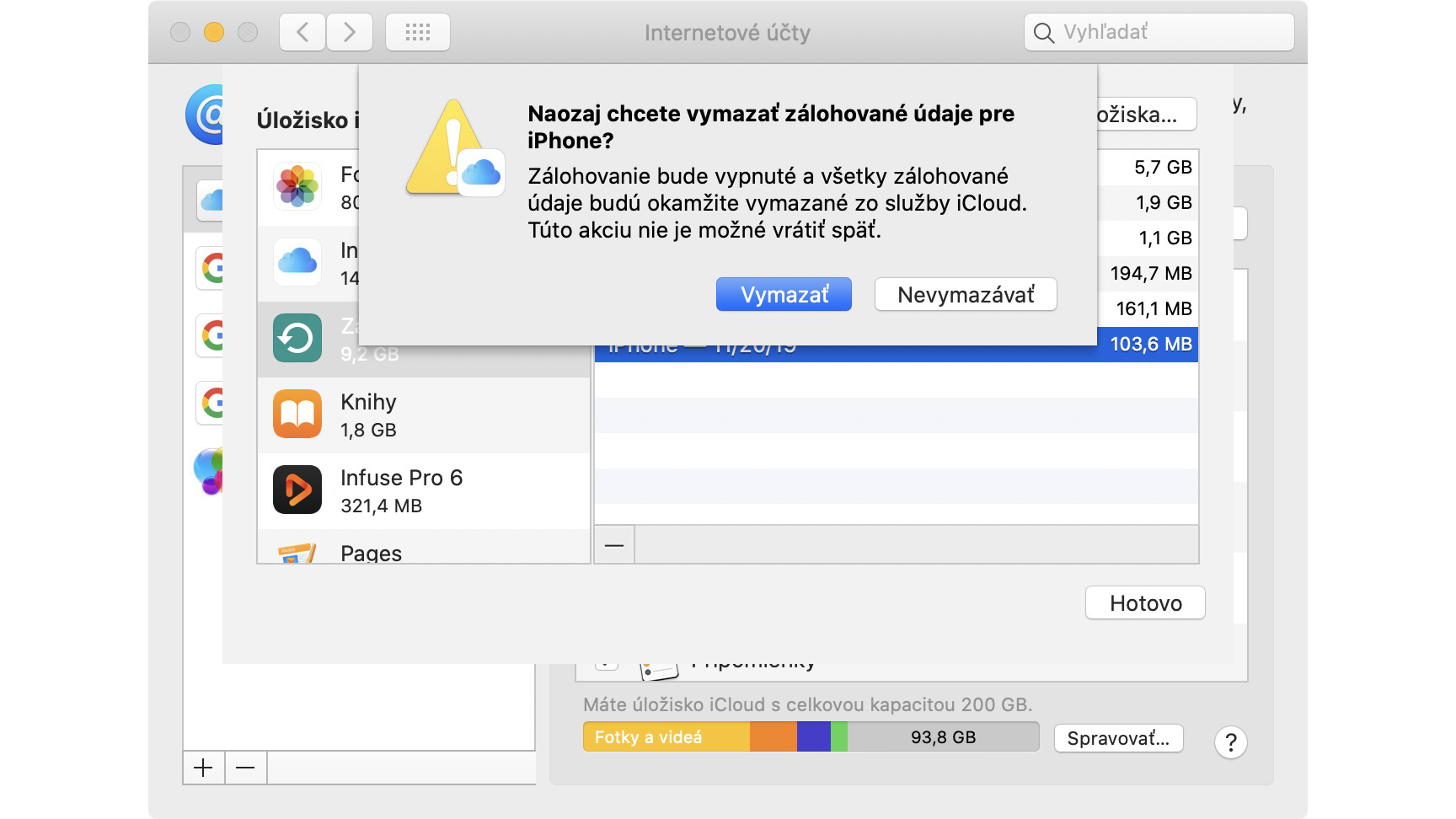Select the third Google account in sidebar
This screenshot has width=1456, height=819.
(x=211, y=403)
